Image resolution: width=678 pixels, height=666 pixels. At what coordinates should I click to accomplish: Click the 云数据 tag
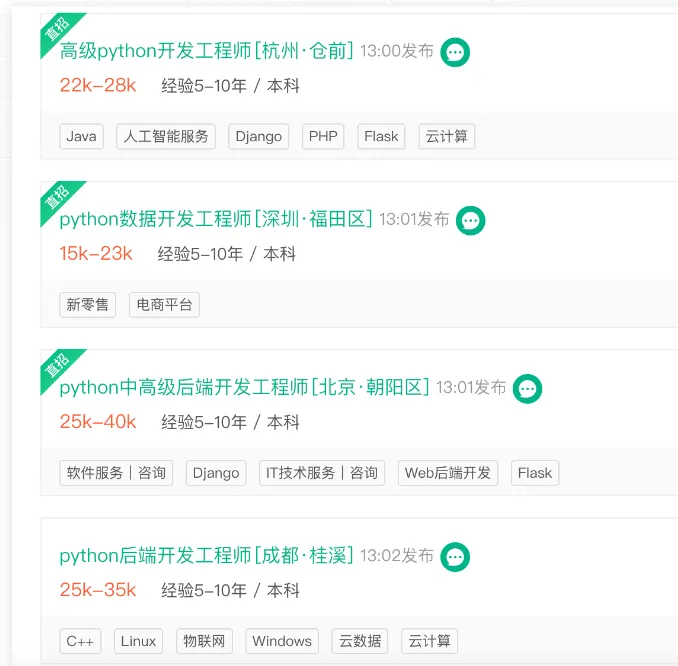coord(360,641)
